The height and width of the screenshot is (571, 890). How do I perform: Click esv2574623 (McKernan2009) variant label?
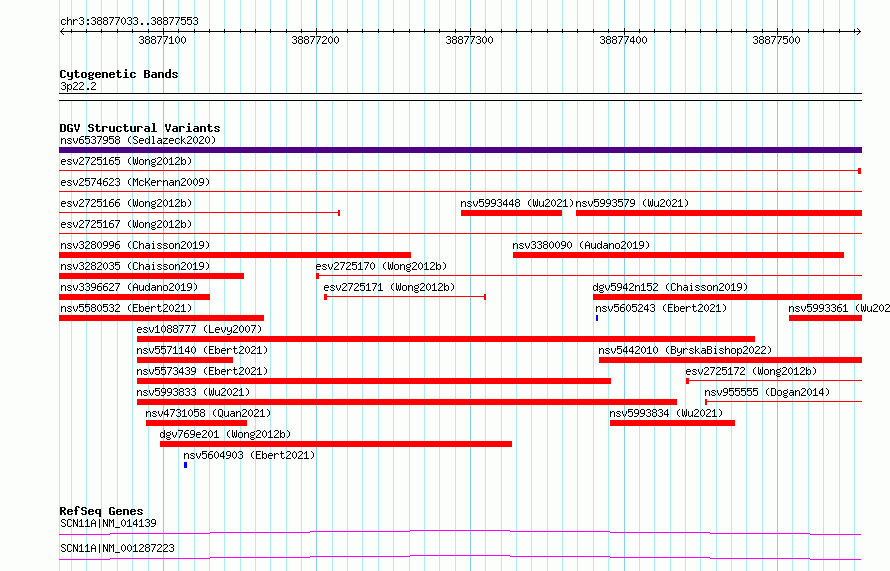[135, 182]
